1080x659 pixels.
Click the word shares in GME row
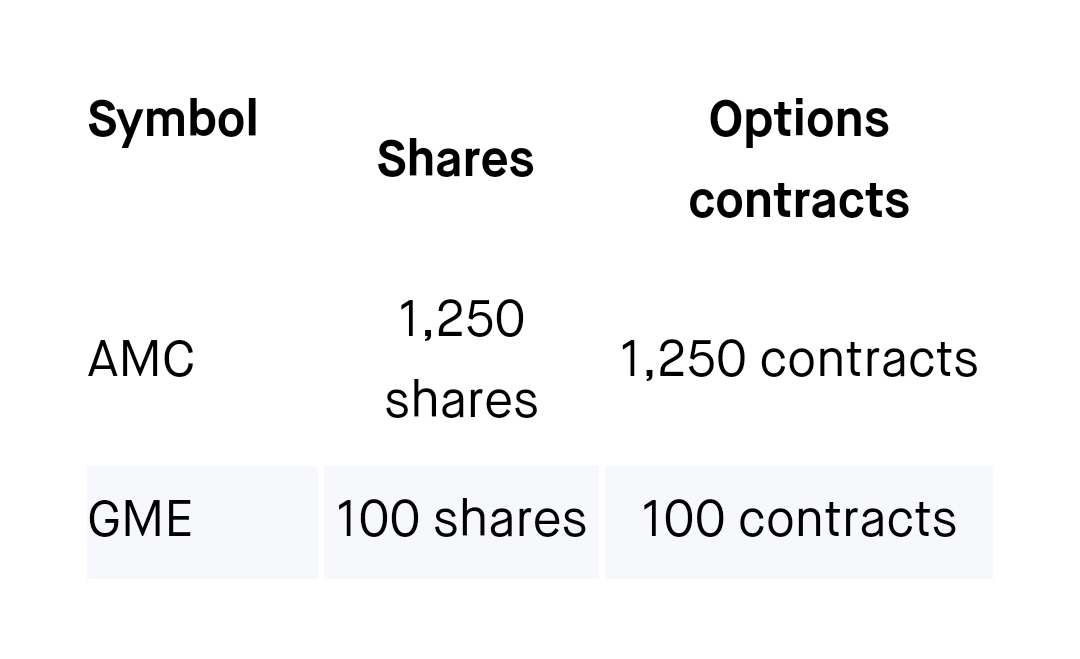click(510, 519)
